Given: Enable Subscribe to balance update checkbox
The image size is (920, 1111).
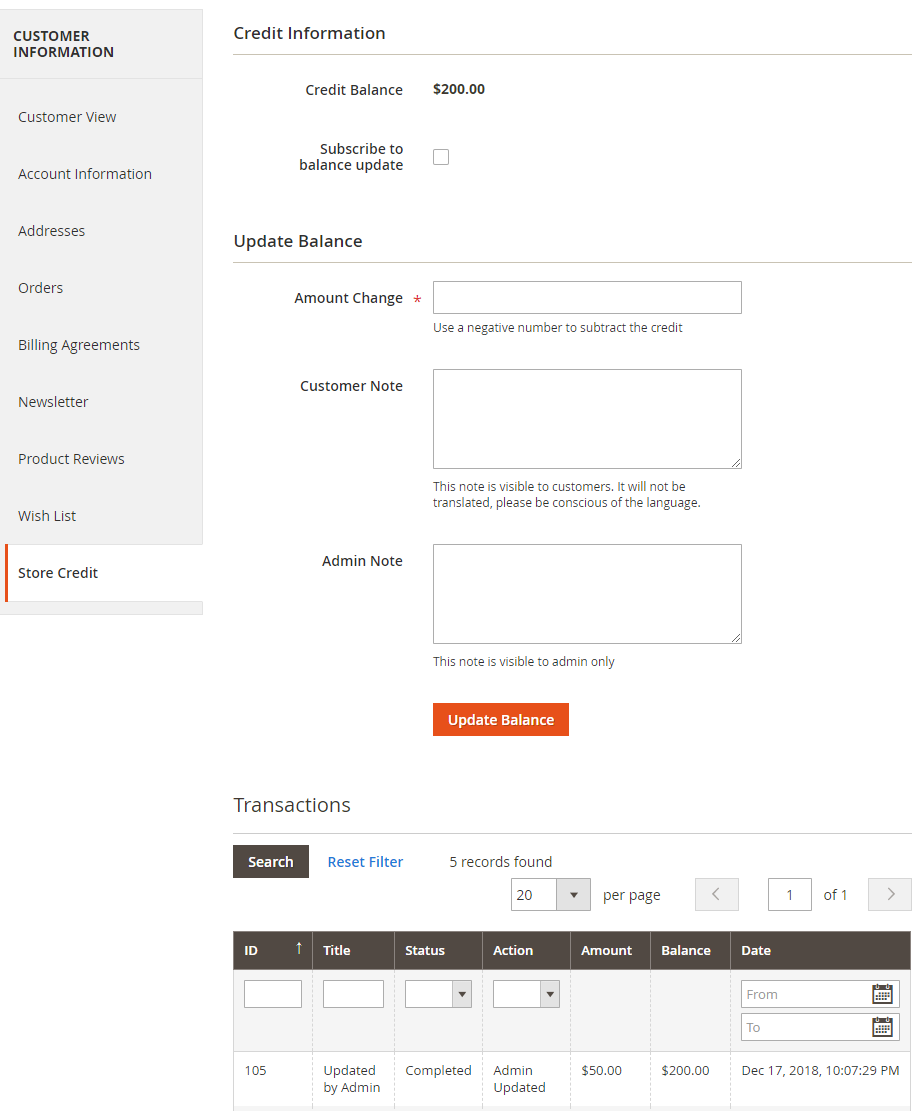Looking at the screenshot, I should click(441, 157).
